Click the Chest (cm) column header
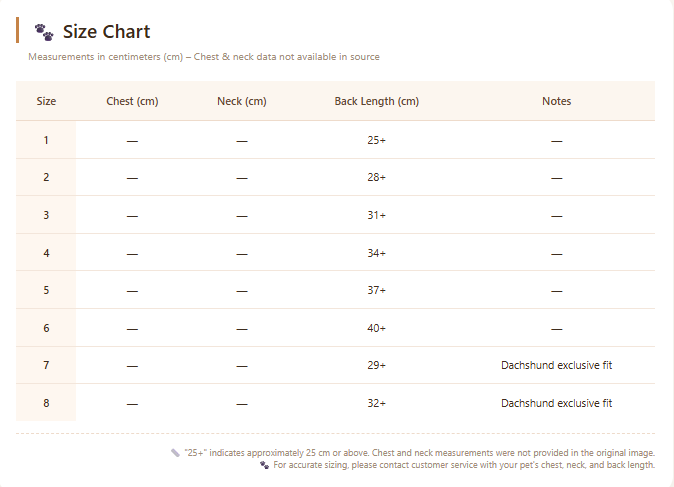Image resolution: width=674 pixels, height=487 pixels. (x=132, y=101)
